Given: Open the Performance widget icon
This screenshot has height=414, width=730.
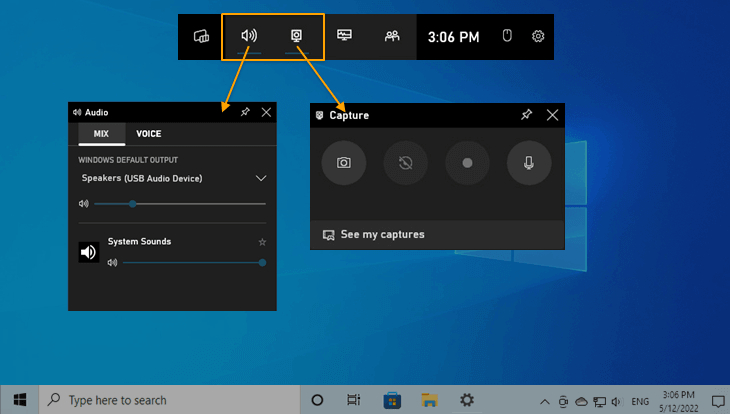Looking at the screenshot, I should (x=345, y=35).
